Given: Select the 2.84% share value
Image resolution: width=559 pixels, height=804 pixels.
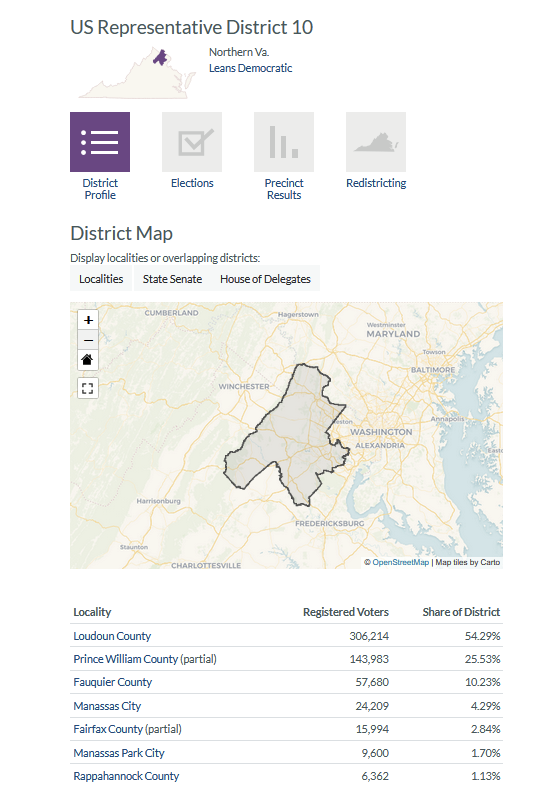Looking at the screenshot, I should tap(486, 729).
